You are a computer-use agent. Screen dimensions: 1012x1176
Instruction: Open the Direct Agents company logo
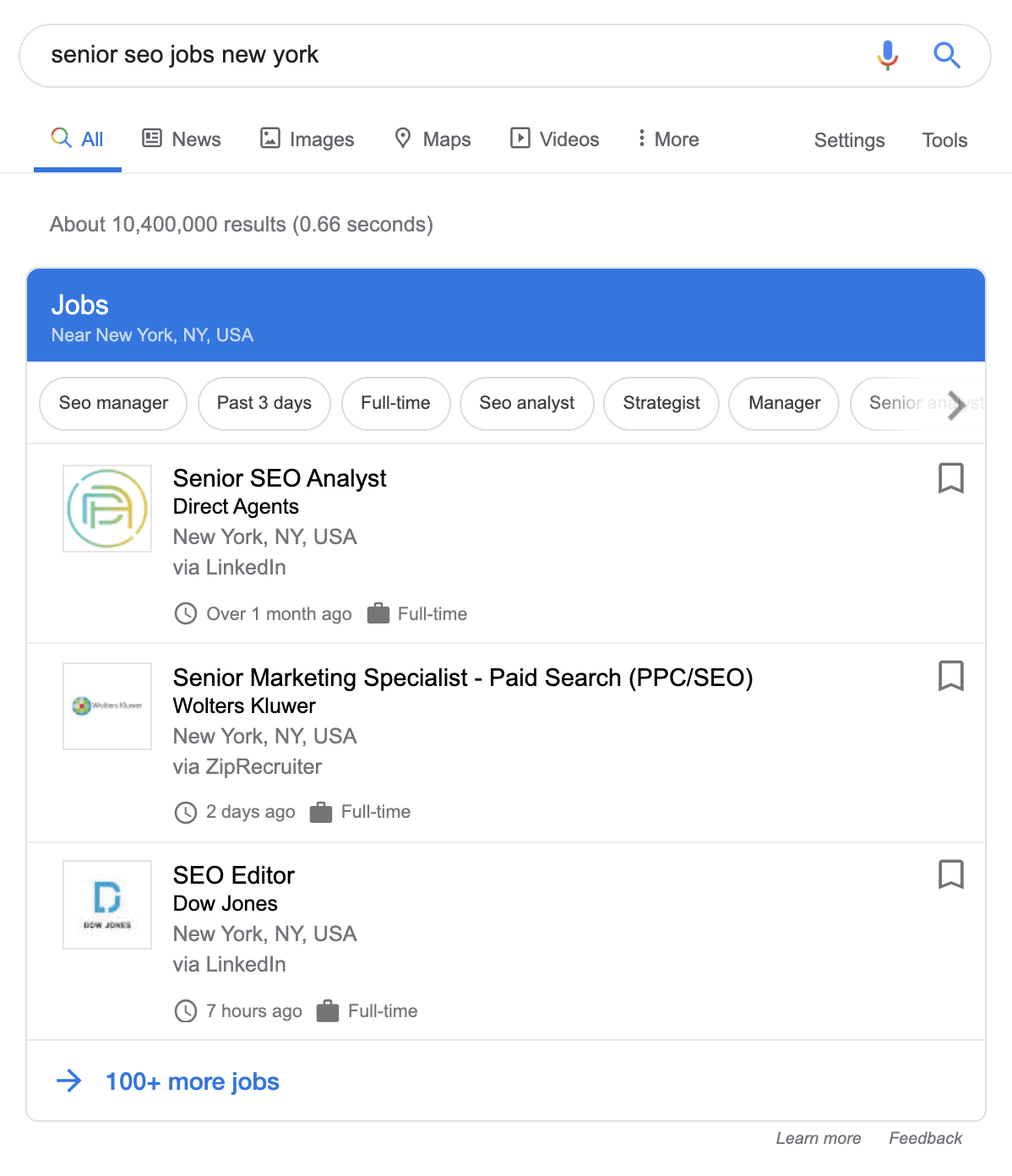(107, 509)
